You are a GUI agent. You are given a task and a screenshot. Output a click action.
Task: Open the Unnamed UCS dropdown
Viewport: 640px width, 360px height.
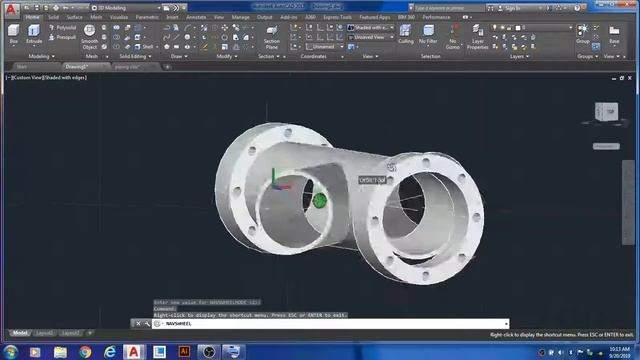325,47
